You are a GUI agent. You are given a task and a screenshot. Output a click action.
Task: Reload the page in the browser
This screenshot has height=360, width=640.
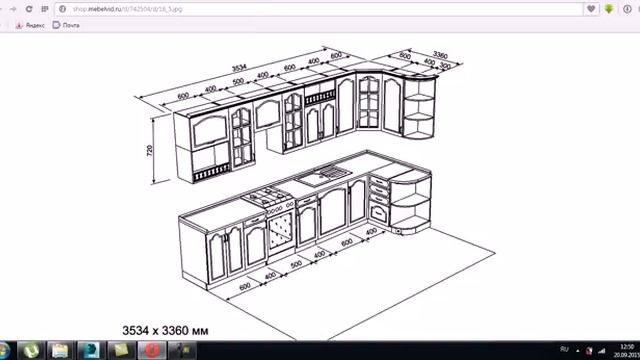pos(29,9)
